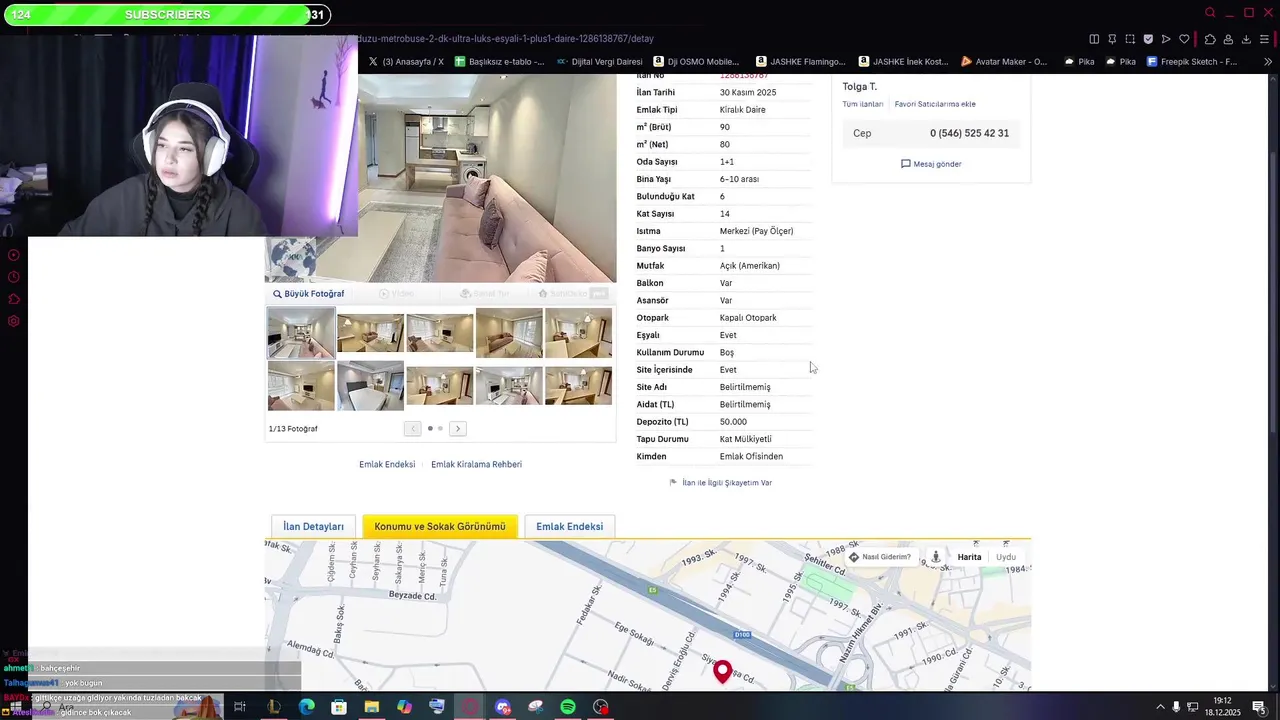Click the Depozito value 50.000
The height and width of the screenshot is (720, 1280).
733,422
